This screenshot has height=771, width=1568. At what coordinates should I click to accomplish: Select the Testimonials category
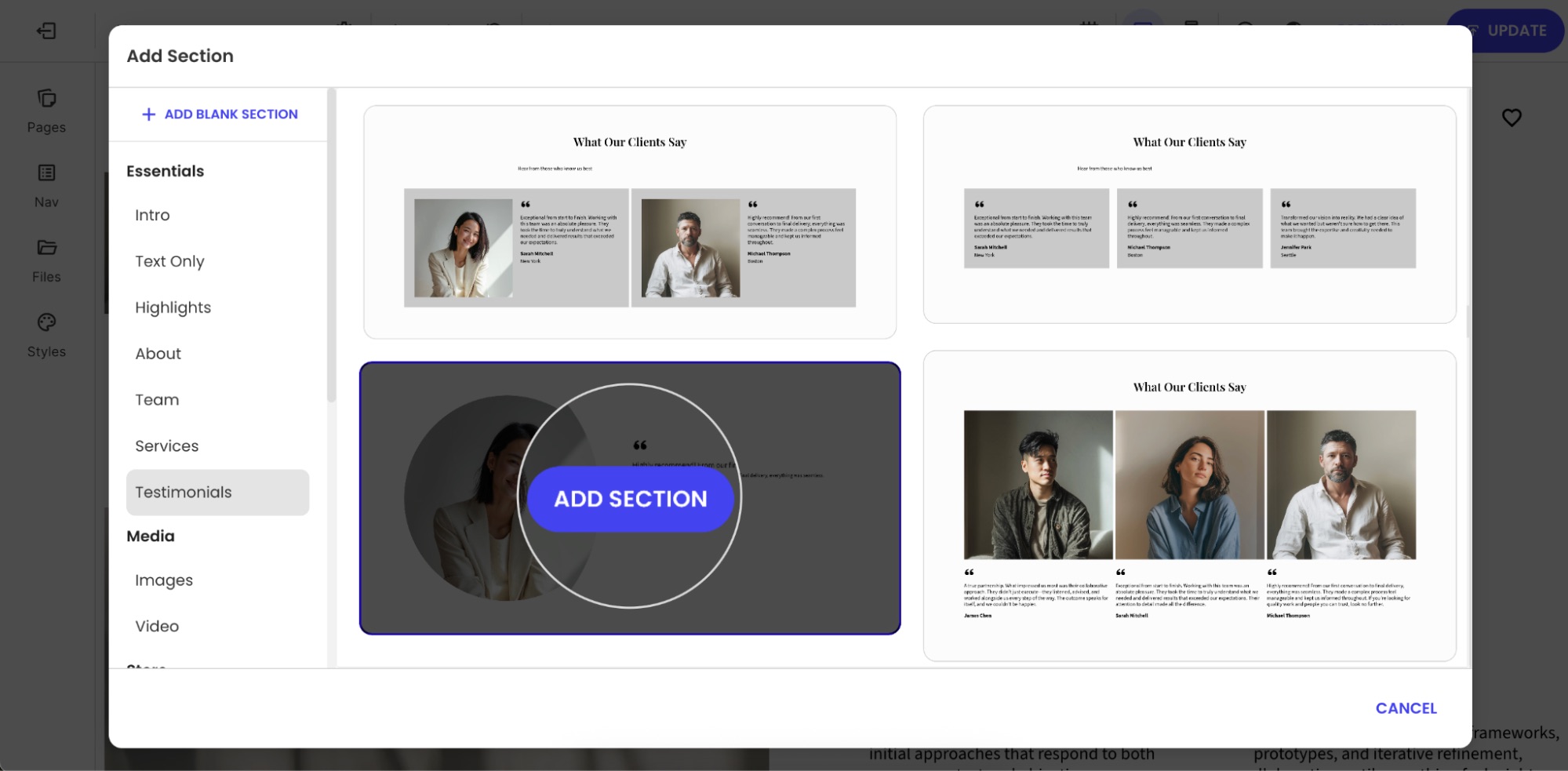point(217,493)
